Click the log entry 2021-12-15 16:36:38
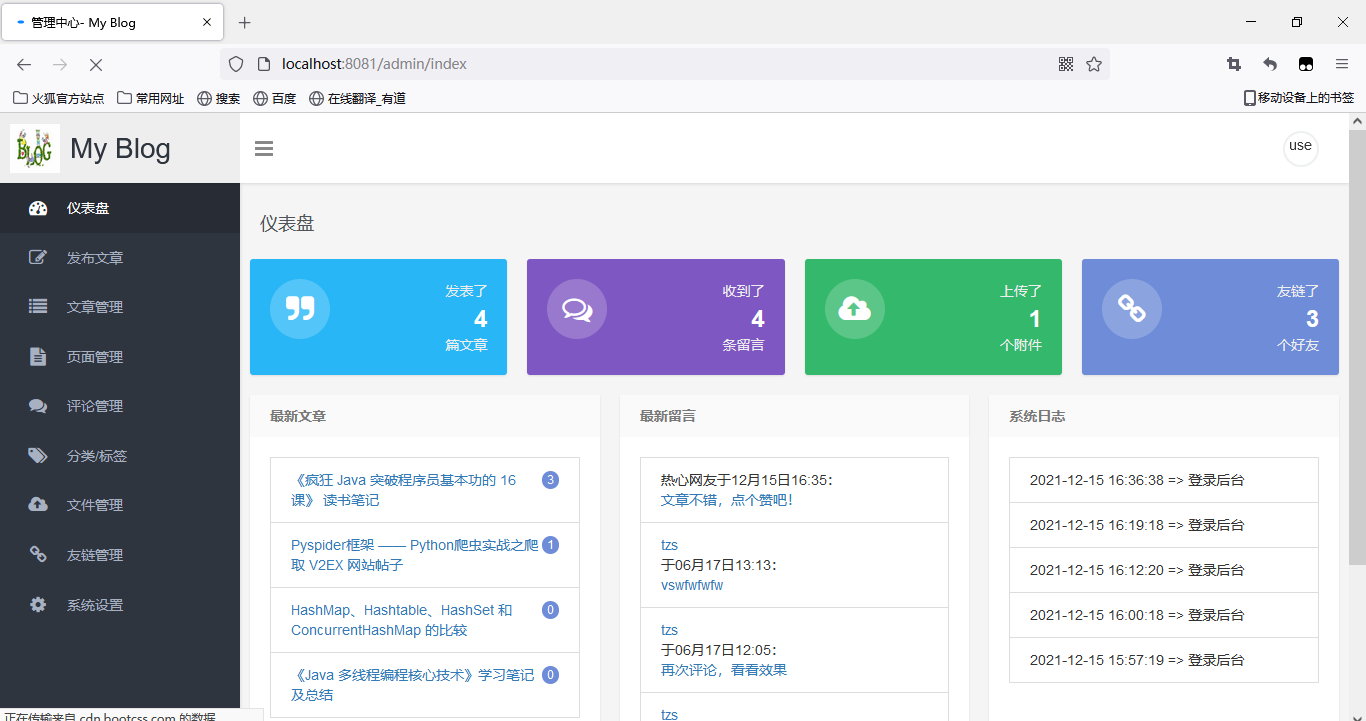This screenshot has height=721, width=1366. [1164, 480]
